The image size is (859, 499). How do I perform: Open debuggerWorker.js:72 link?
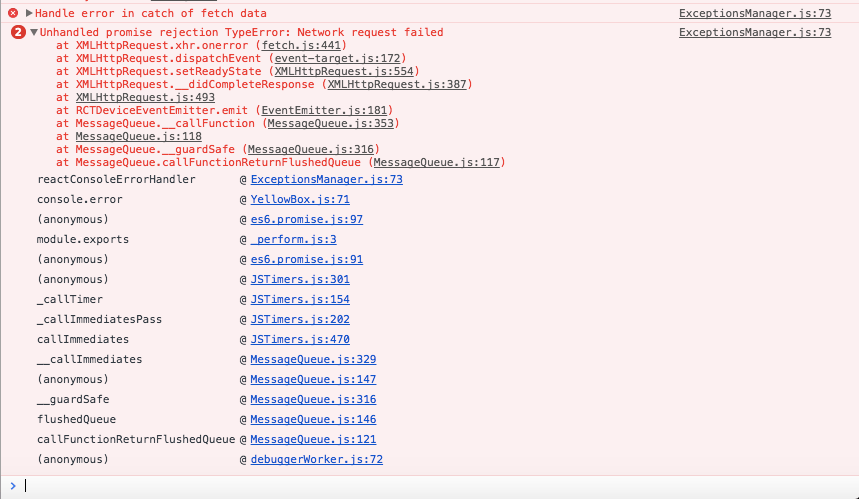tap(317, 459)
